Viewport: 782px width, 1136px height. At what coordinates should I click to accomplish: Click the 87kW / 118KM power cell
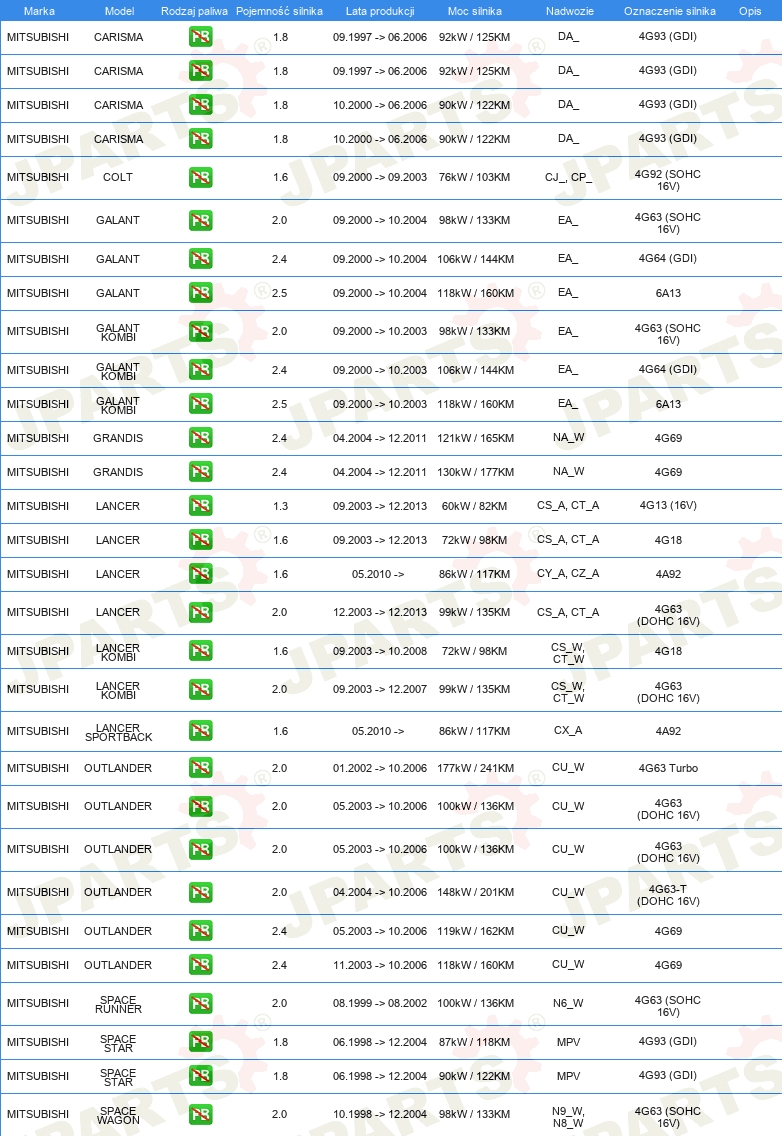pyautogui.click(x=475, y=1042)
